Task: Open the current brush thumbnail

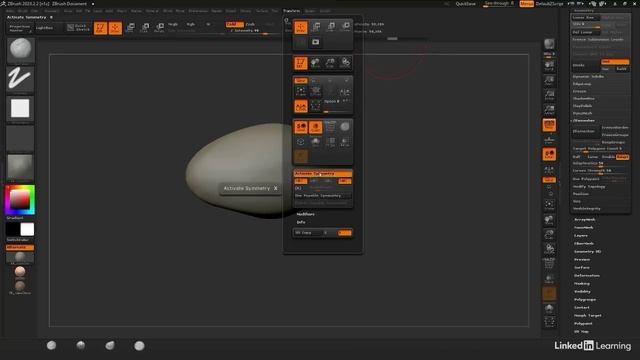Action: (20, 50)
